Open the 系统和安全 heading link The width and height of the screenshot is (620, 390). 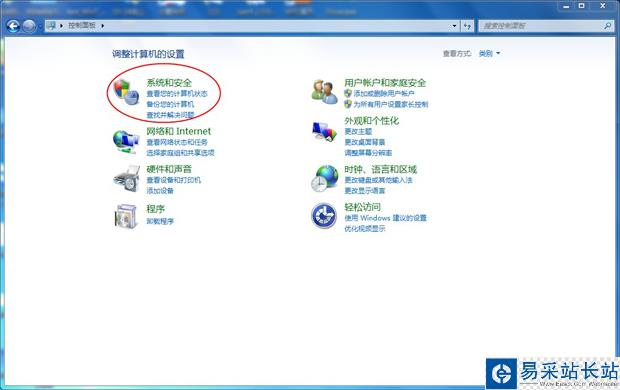[x=169, y=83]
